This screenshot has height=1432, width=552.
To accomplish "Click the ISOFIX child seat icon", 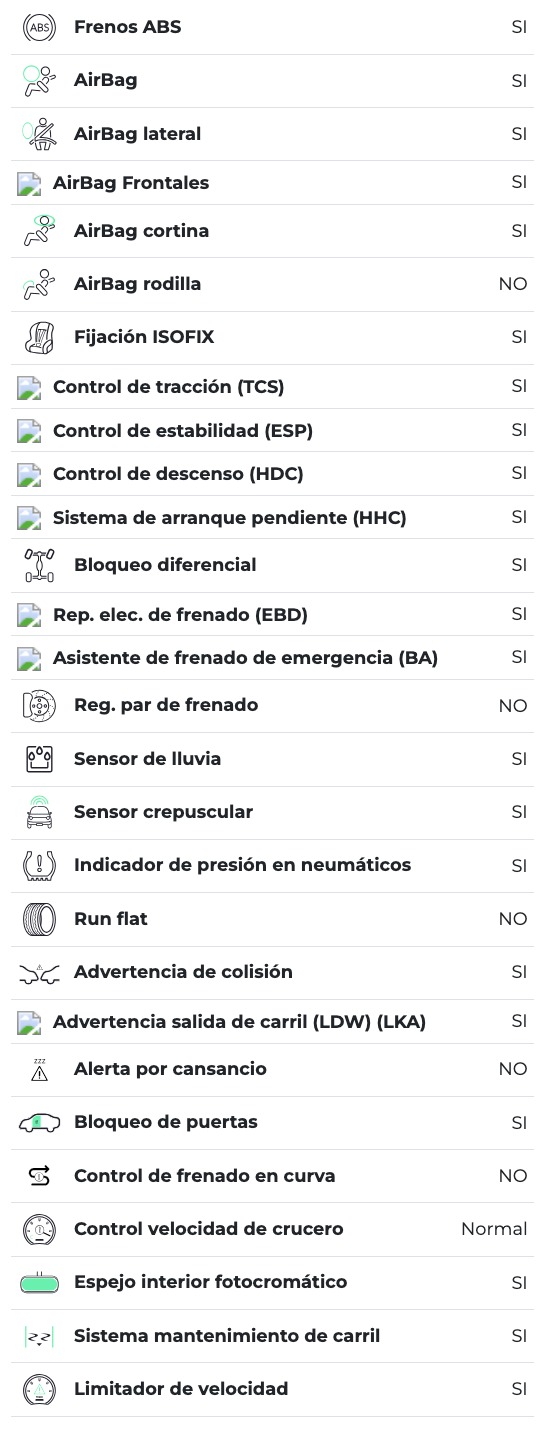I will 39,338.
